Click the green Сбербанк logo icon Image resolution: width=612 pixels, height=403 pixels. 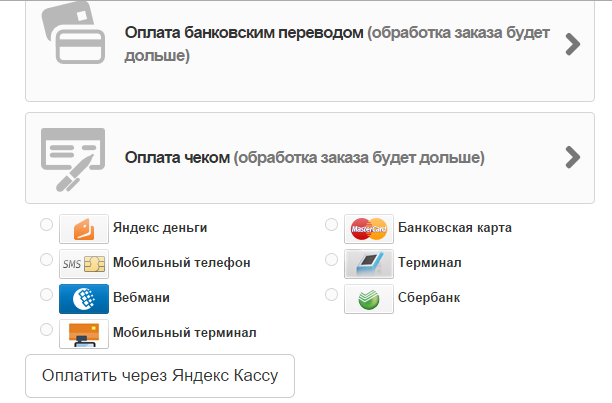pyautogui.click(x=369, y=299)
